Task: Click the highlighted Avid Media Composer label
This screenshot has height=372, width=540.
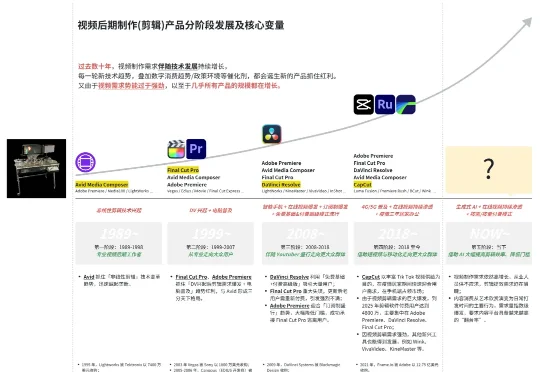Action: (102, 185)
